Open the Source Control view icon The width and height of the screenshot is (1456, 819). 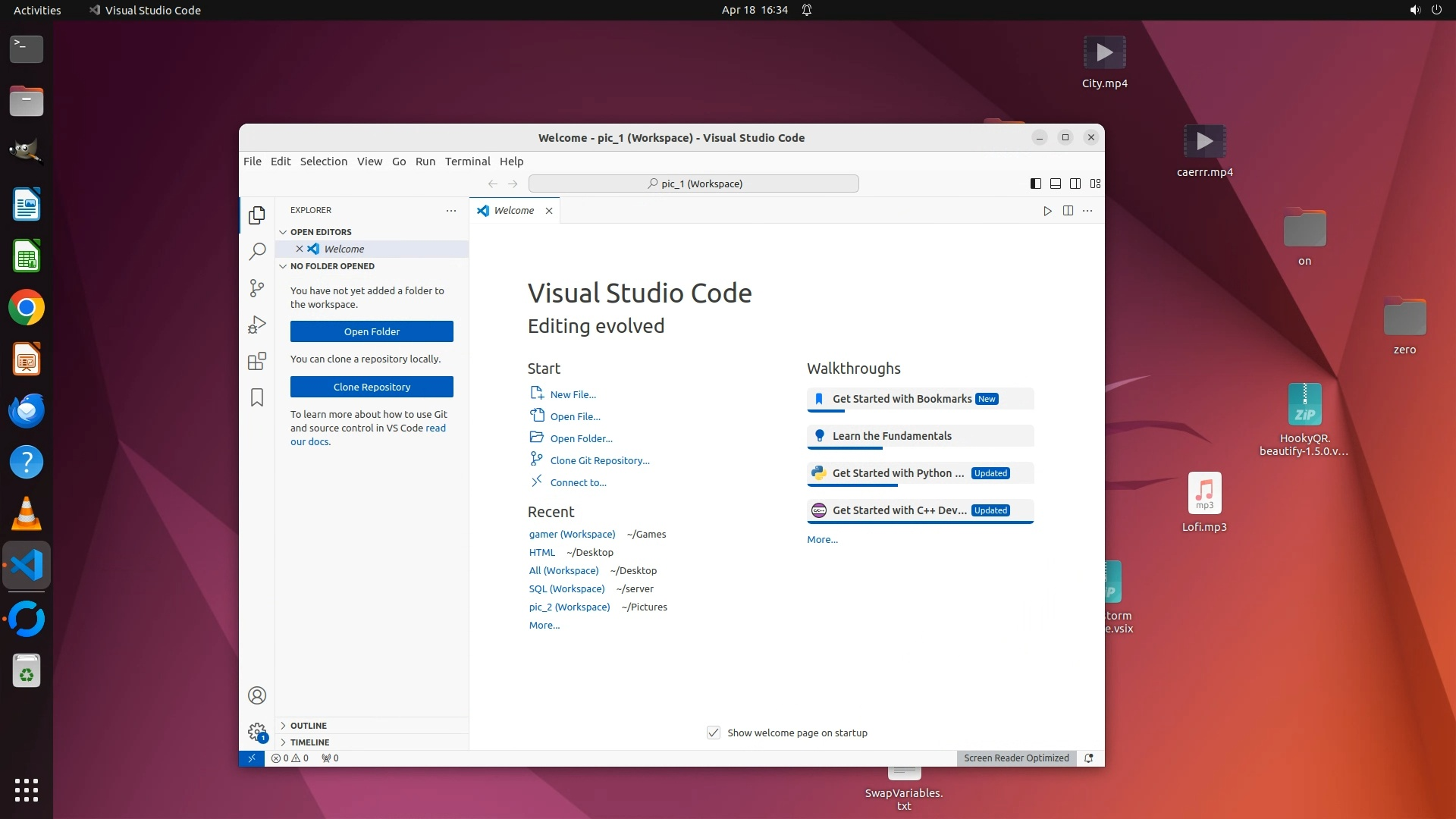point(257,288)
